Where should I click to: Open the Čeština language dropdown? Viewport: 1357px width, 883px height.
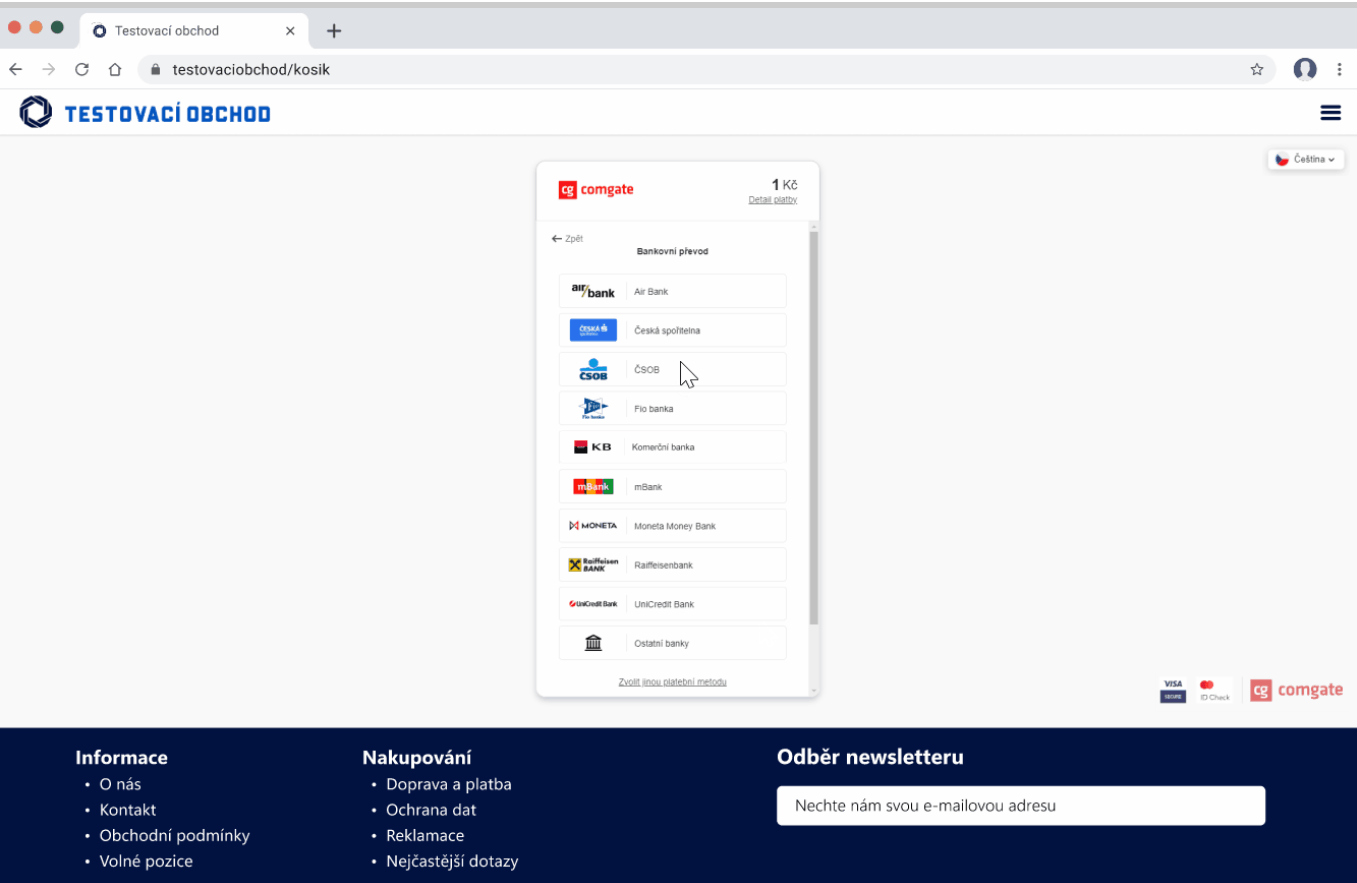(x=1306, y=159)
